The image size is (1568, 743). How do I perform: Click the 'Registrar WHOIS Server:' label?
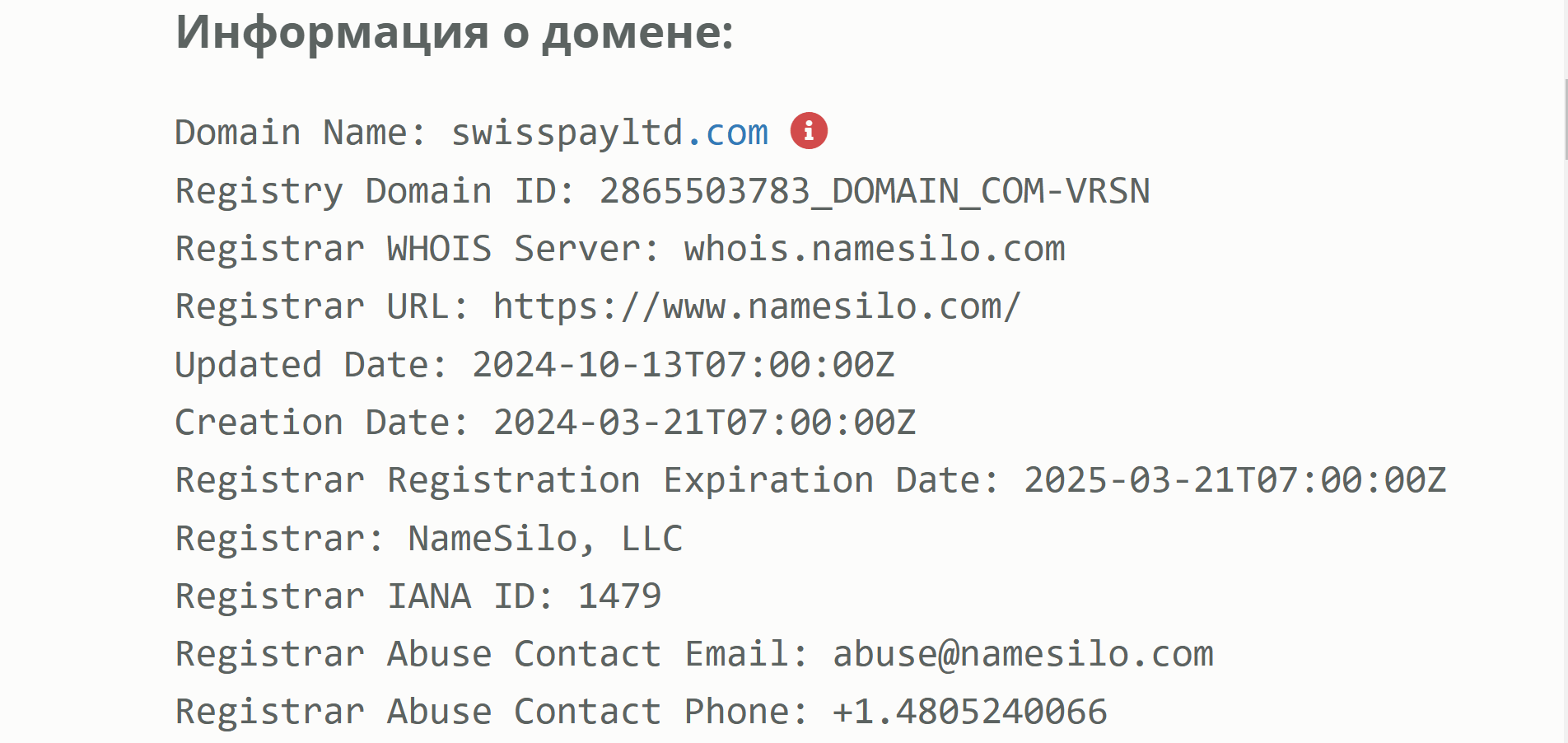(x=418, y=249)
